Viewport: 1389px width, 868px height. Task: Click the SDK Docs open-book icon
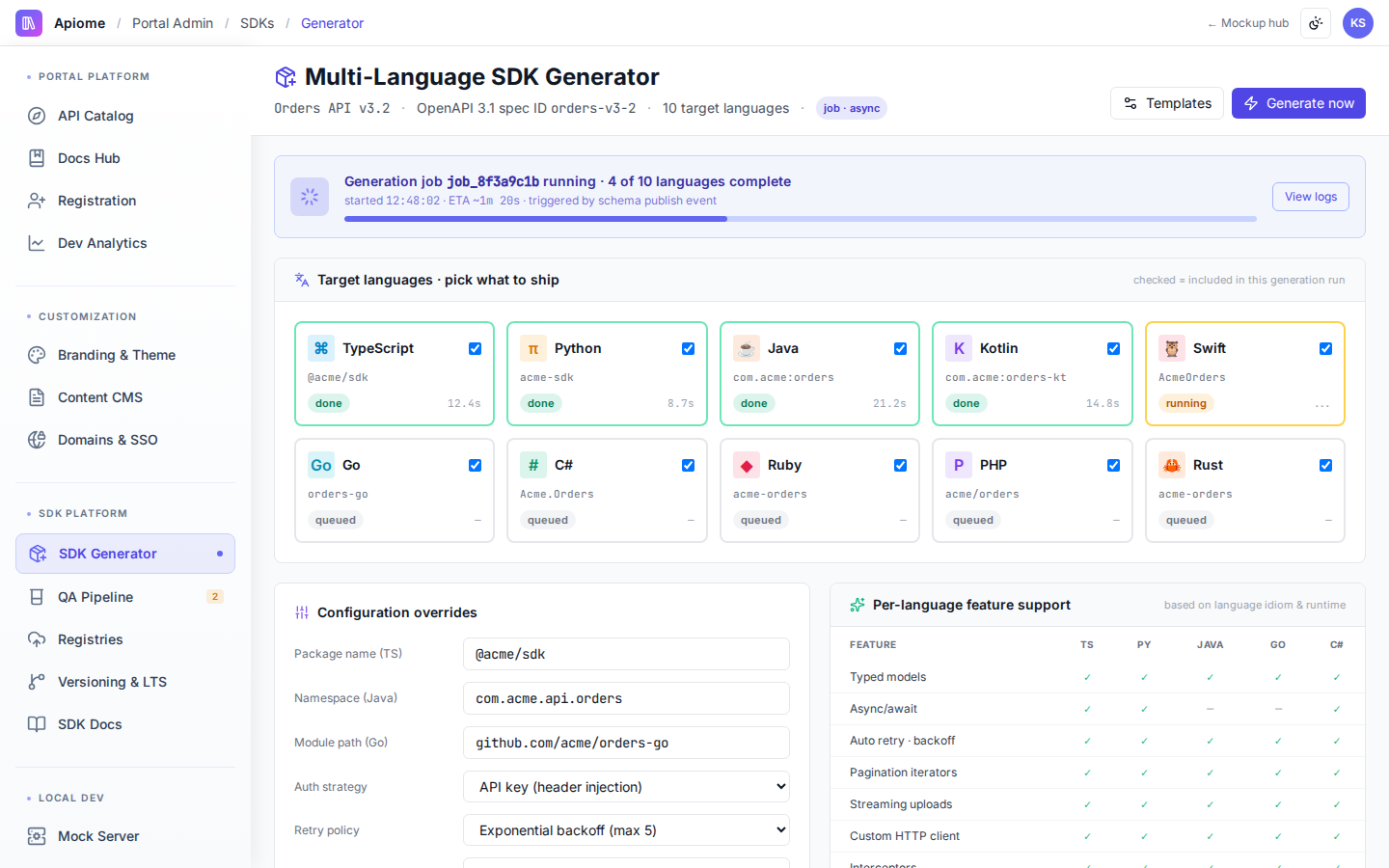pos(37,724)
